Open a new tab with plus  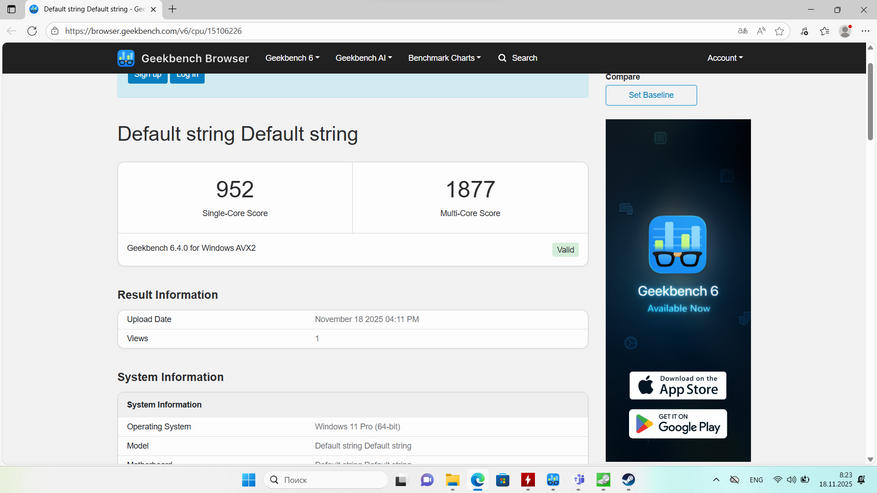pos(172,9)
